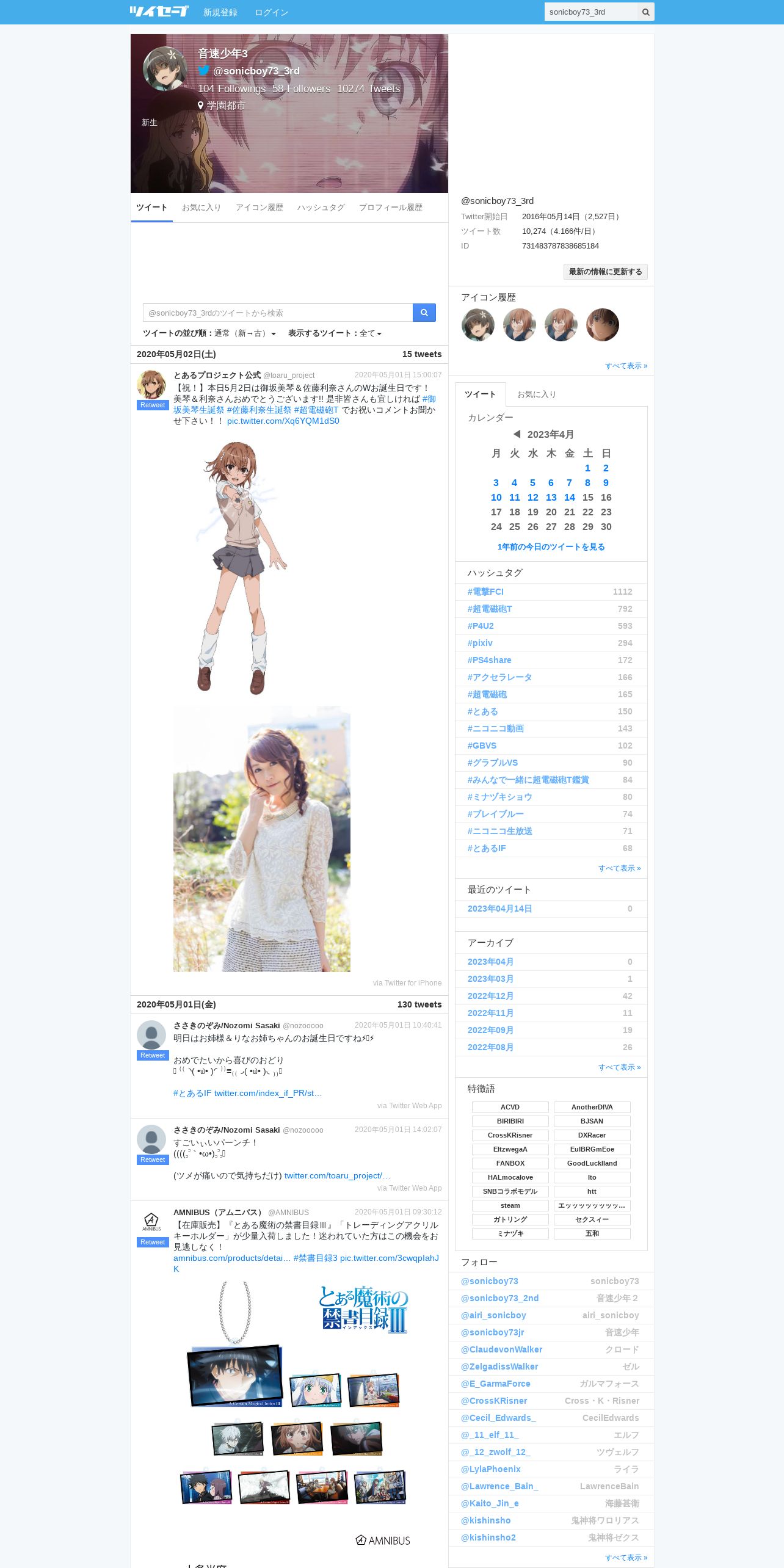Viewport: 784px width, 1568px height.
Task: Open the Misaka Mikoto illustration image
Action: (x=242, y=567)
